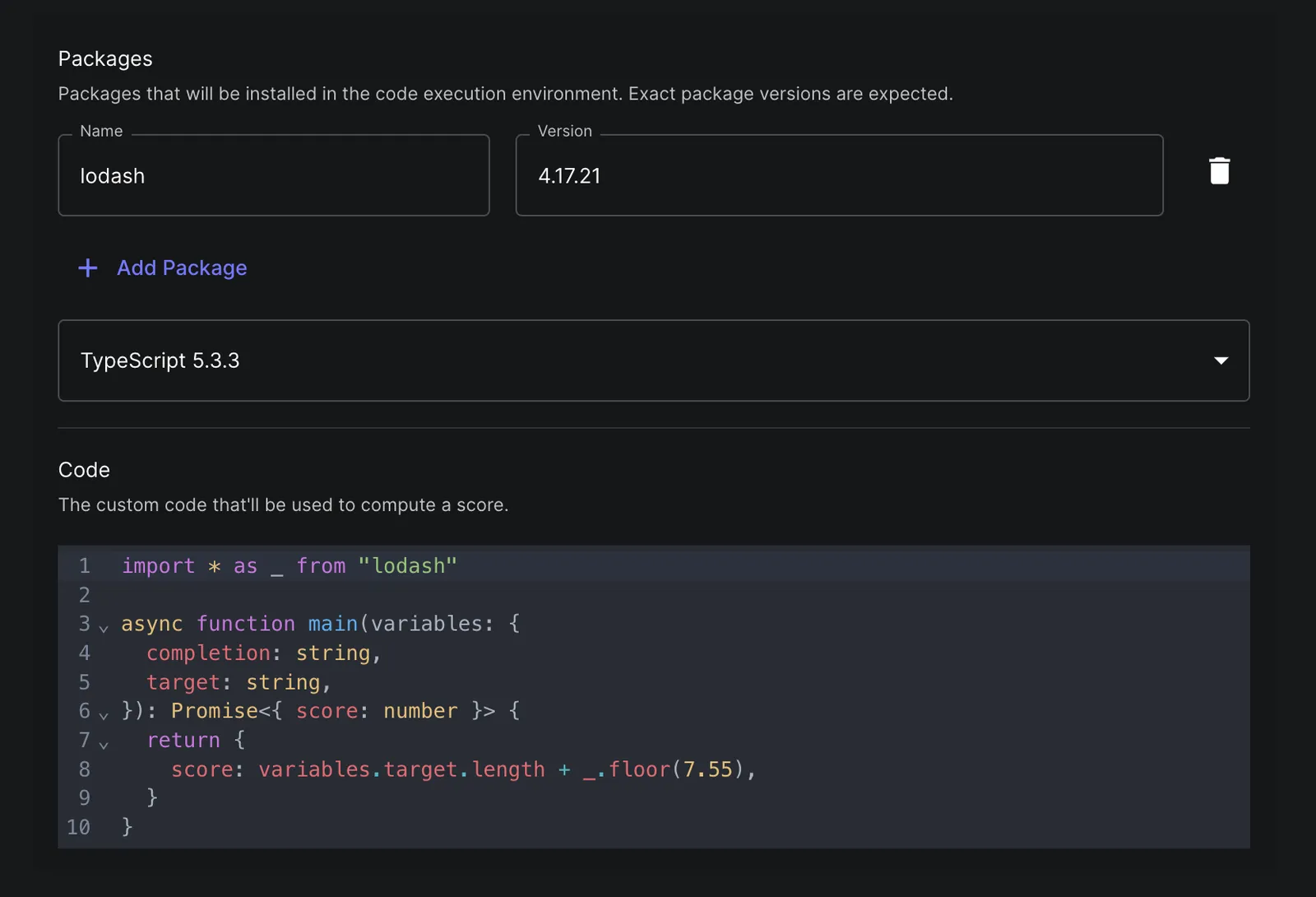Click the "lodash" string on code line 1
The image size is (1316, 897).
[x=407, y=566]
